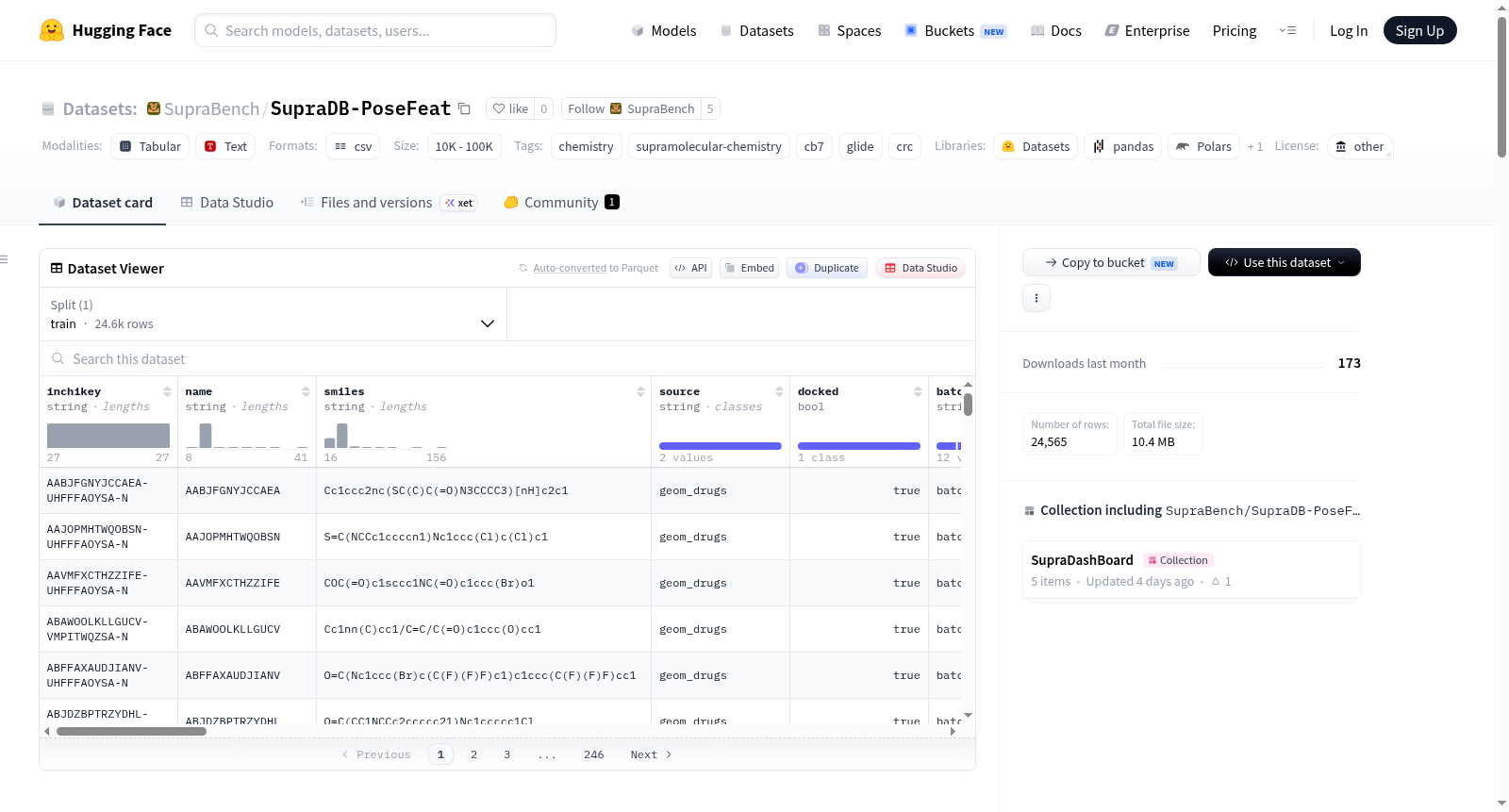
Task: Jump to page 246 of the table
Action: 594,754
